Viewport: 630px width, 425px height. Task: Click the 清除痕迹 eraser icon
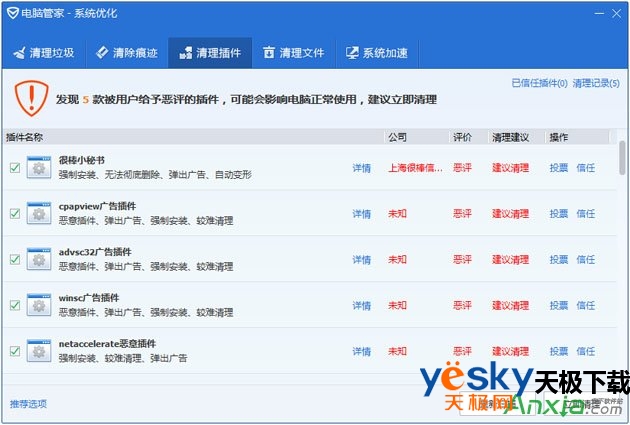[x=102, y=52]
